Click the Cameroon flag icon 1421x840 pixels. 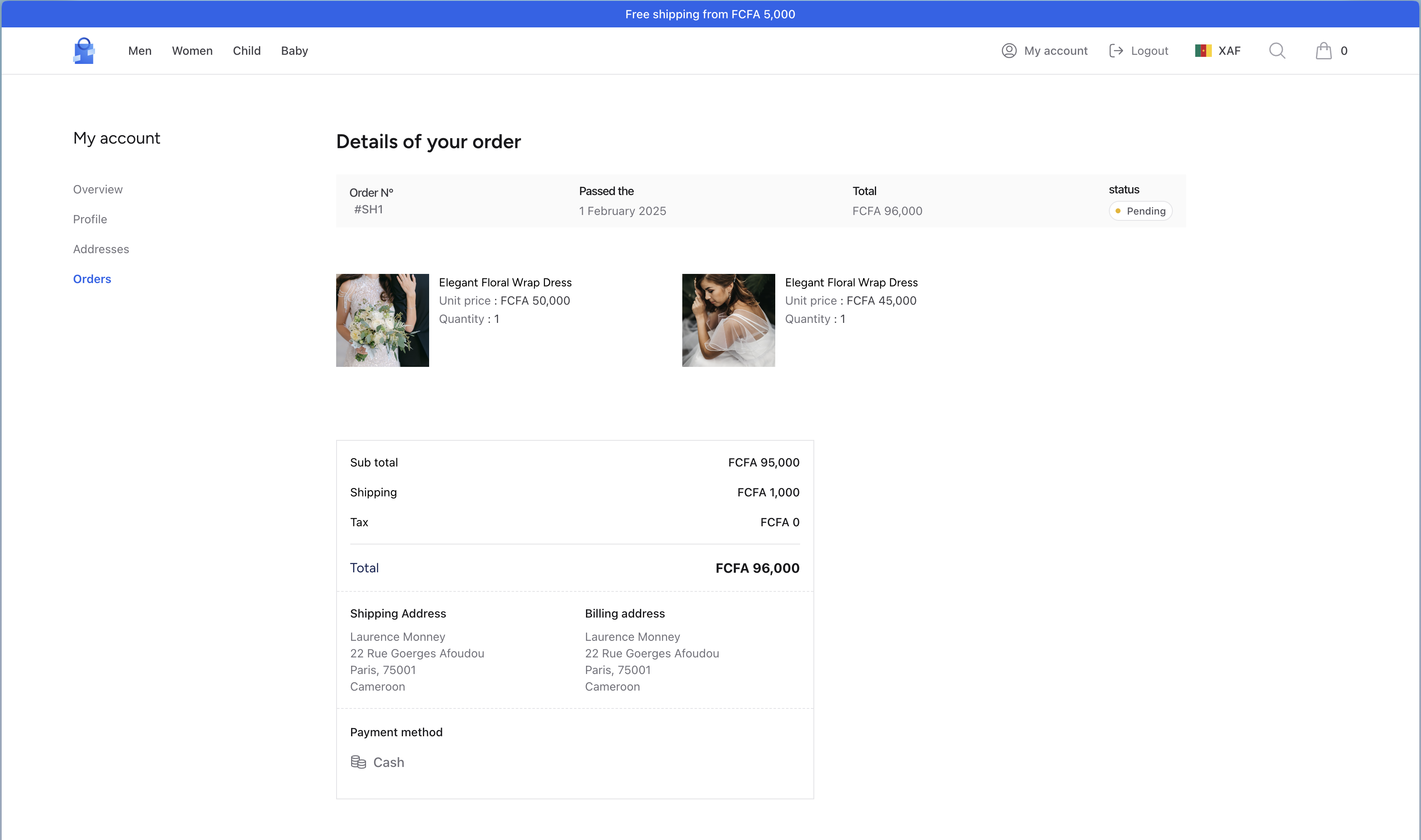click(1203, 51)
